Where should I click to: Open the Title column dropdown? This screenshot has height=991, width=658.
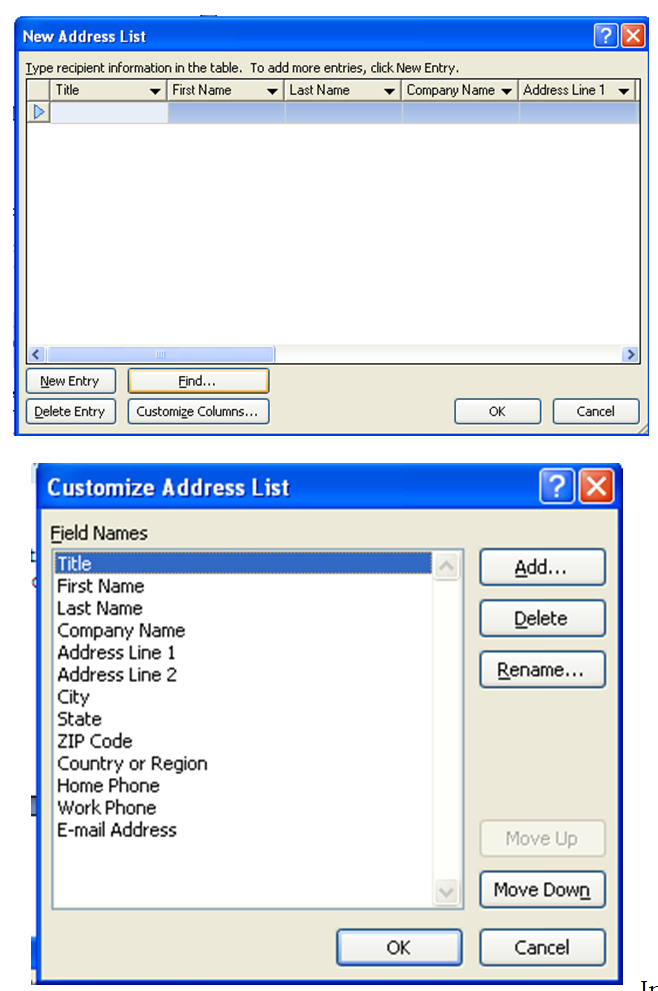(x=155, y=91)
